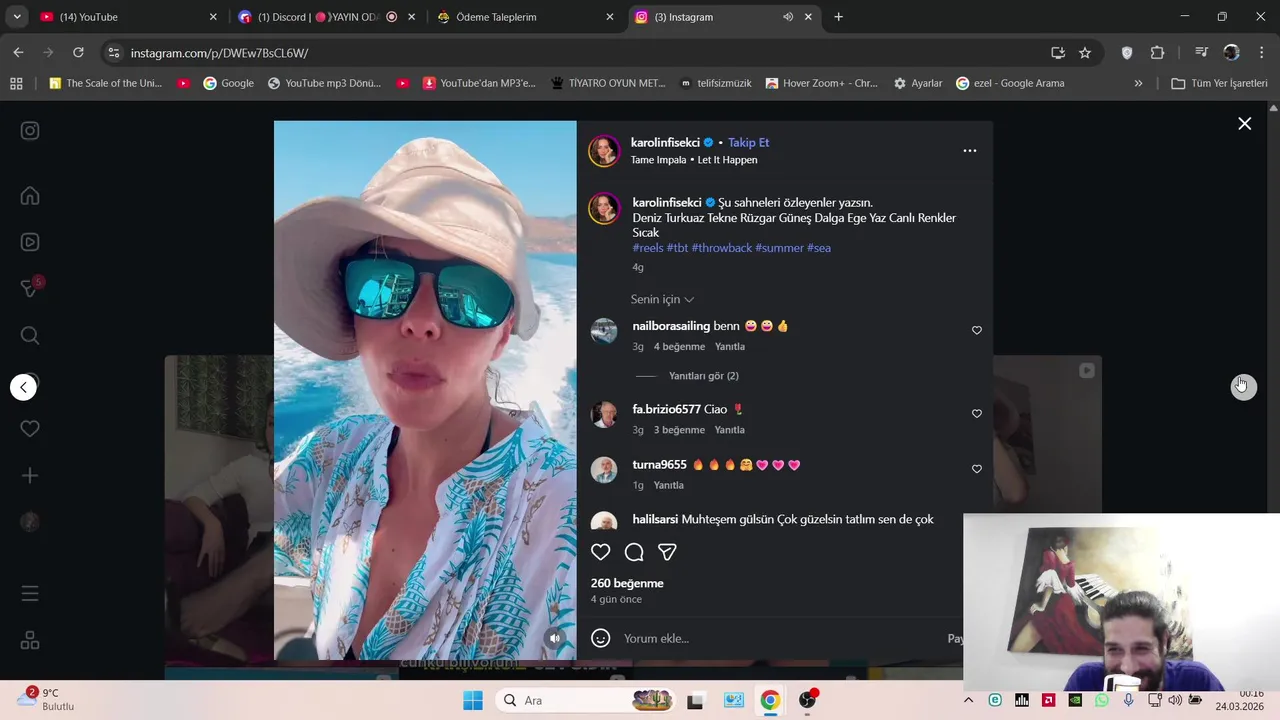Click the reel video of woman in hat
The height and width of the screenshot is (720, 1280).
click(x=425, y=390)
